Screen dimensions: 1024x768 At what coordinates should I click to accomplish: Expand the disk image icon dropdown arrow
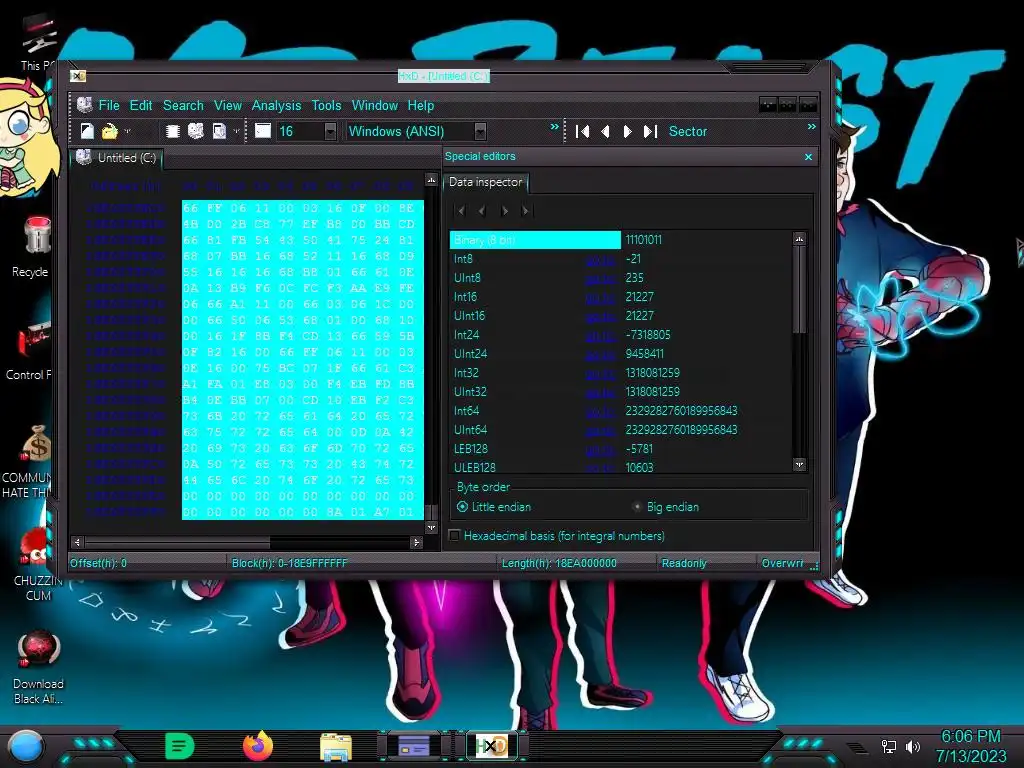(x=236, y=132)
